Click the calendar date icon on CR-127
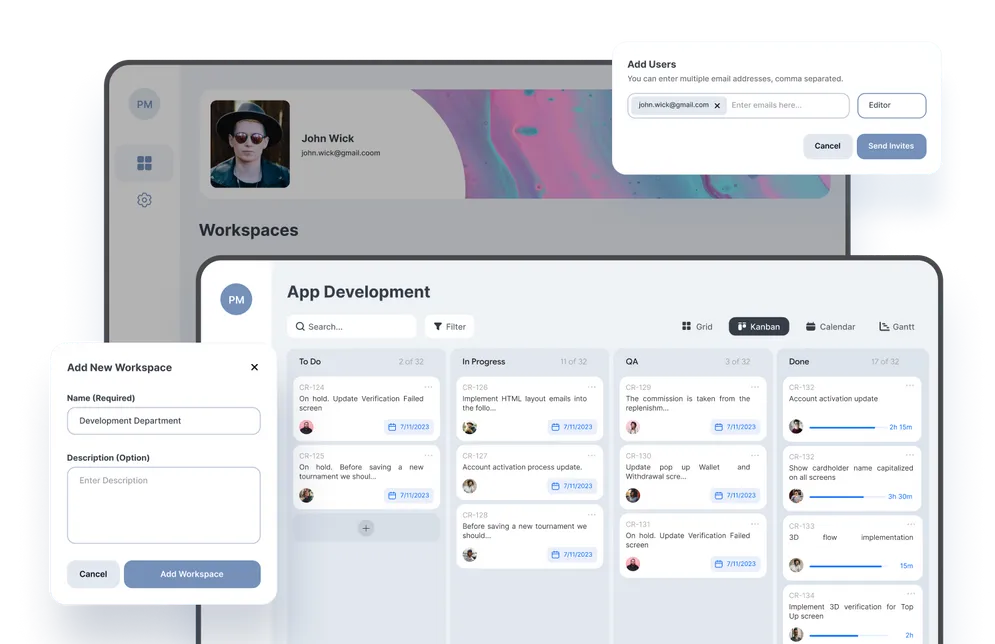The width and height of the screenshot is (995, 644). click(x=555, y=486)
